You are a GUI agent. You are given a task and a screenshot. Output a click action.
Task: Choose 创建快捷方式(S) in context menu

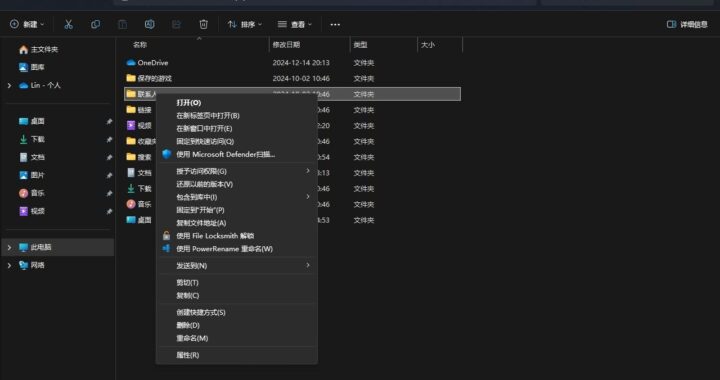(236, 313)
